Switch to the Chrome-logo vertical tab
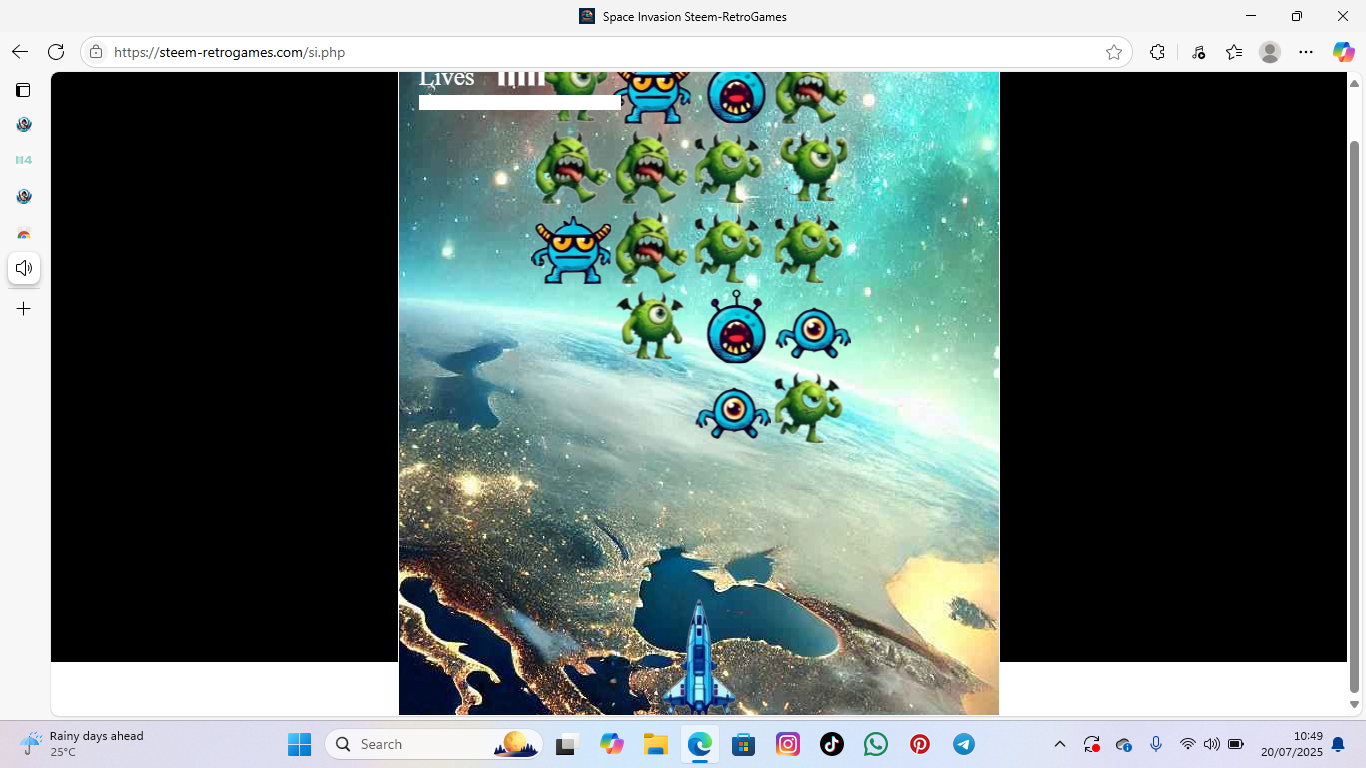1366x768 pixels. pyautogui.click(x=23, y=232)
